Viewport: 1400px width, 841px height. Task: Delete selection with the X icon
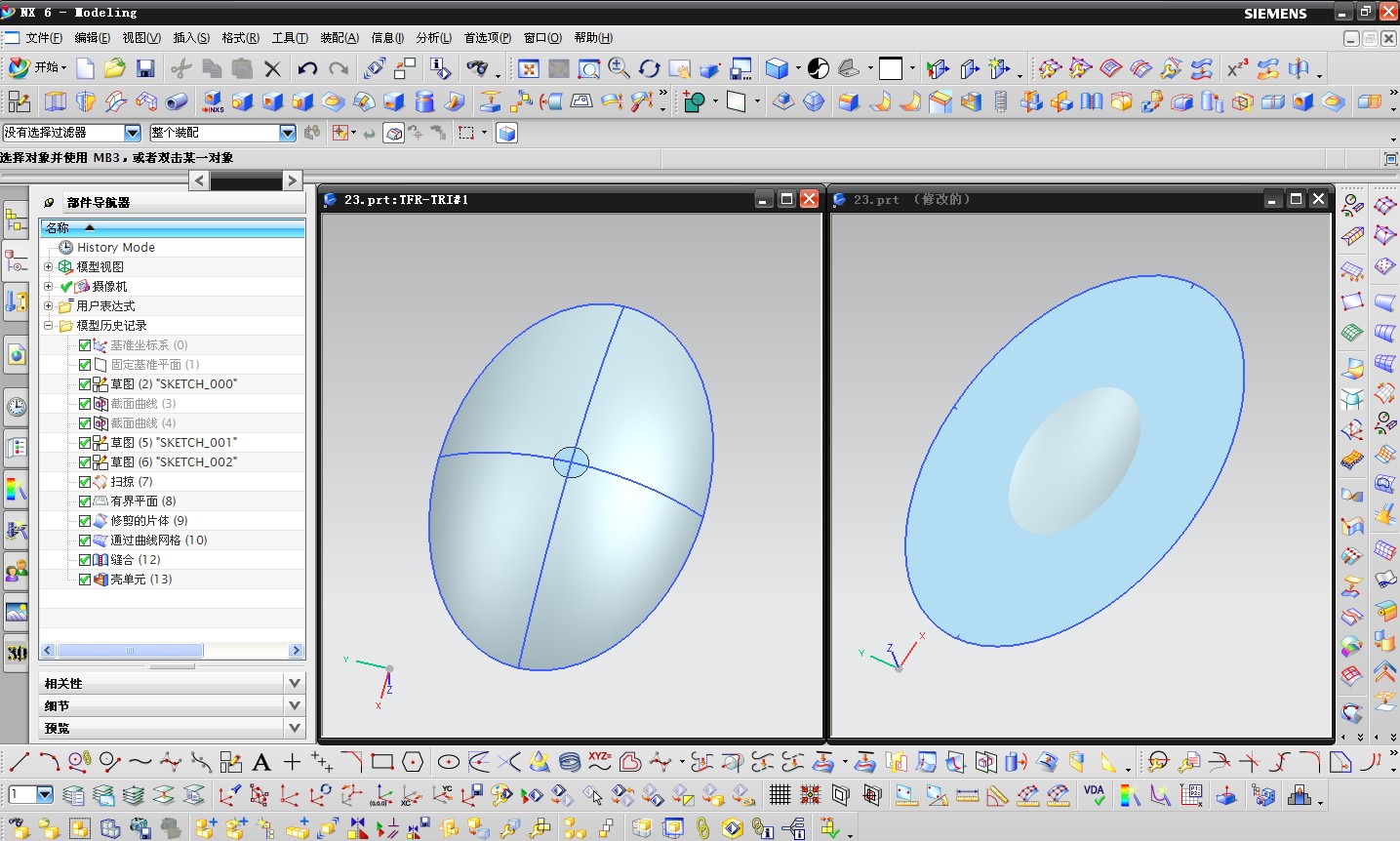point(273,68)
